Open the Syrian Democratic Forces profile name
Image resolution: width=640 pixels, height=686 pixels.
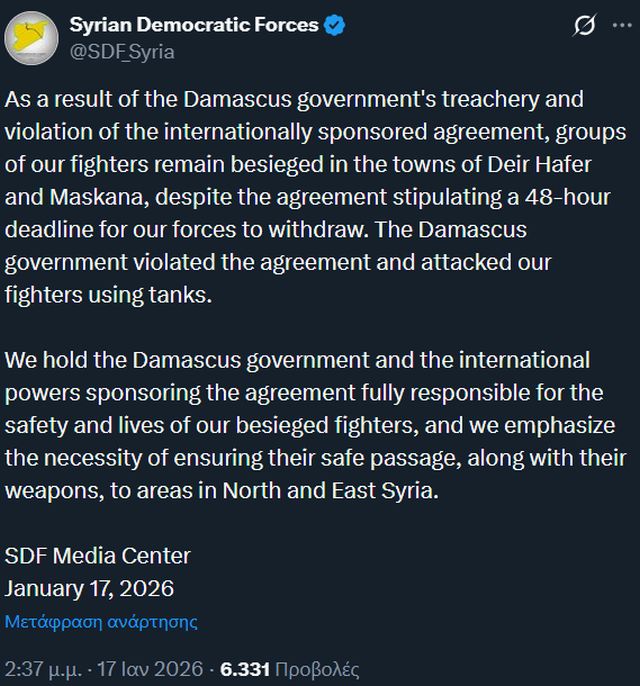click(x=194, y=26)
